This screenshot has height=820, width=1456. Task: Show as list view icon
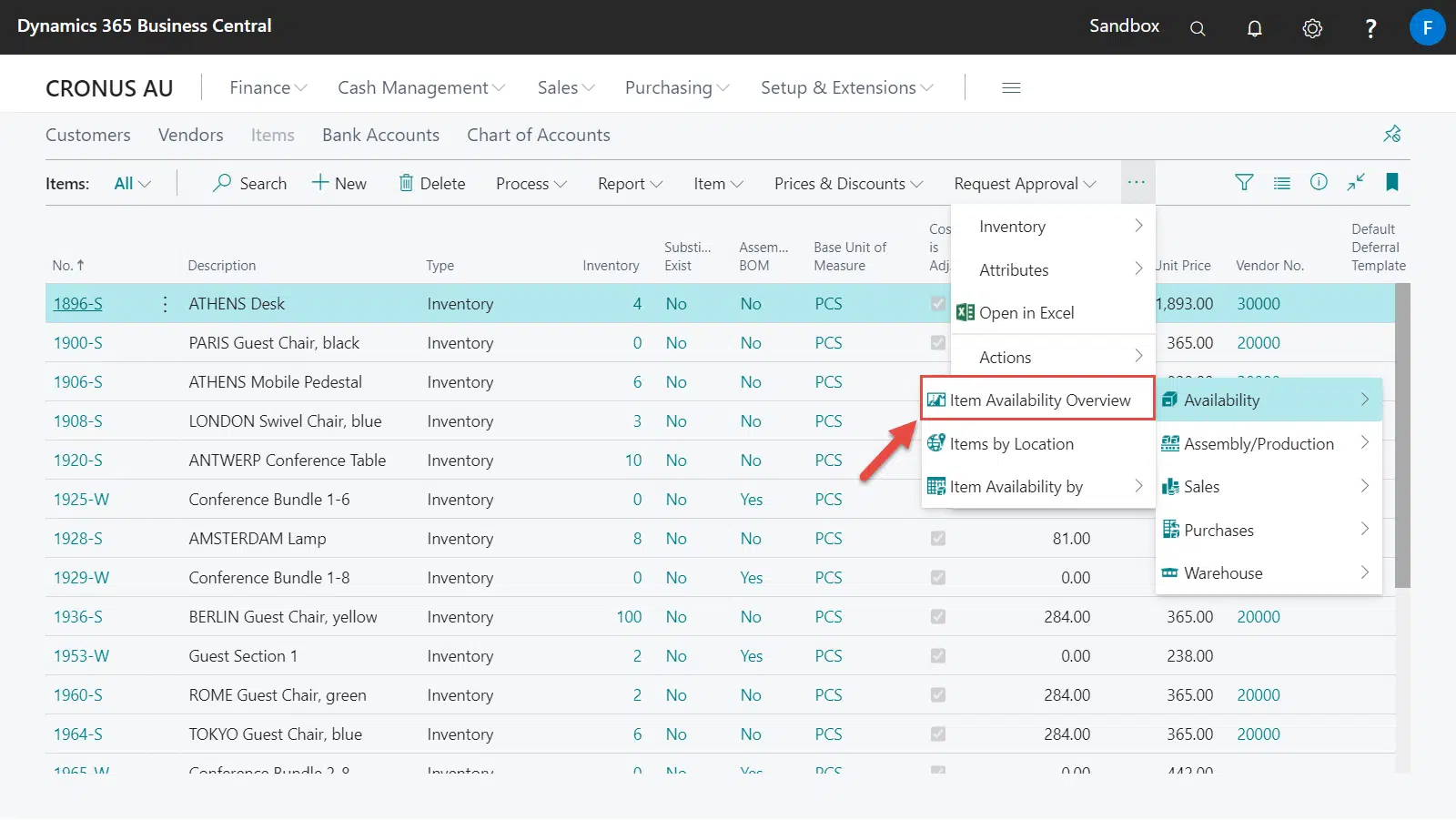point(1281,183)
